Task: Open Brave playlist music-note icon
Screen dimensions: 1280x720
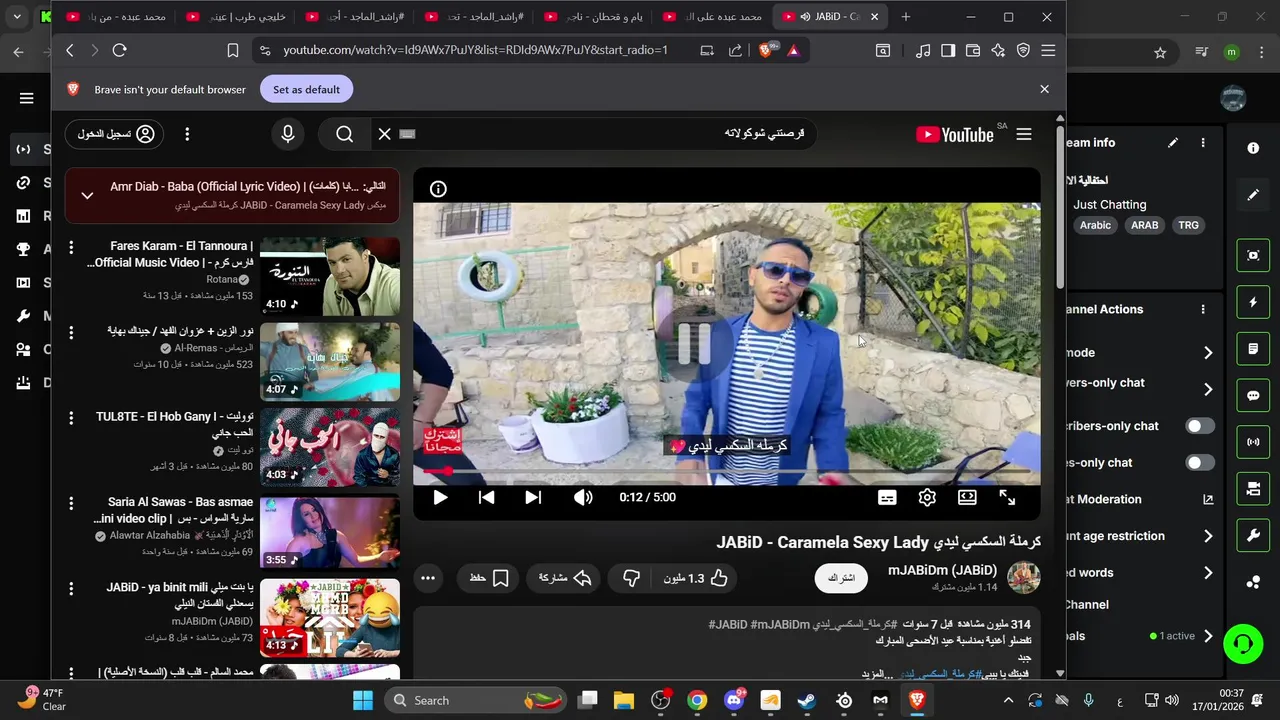Action: [923, 50]
